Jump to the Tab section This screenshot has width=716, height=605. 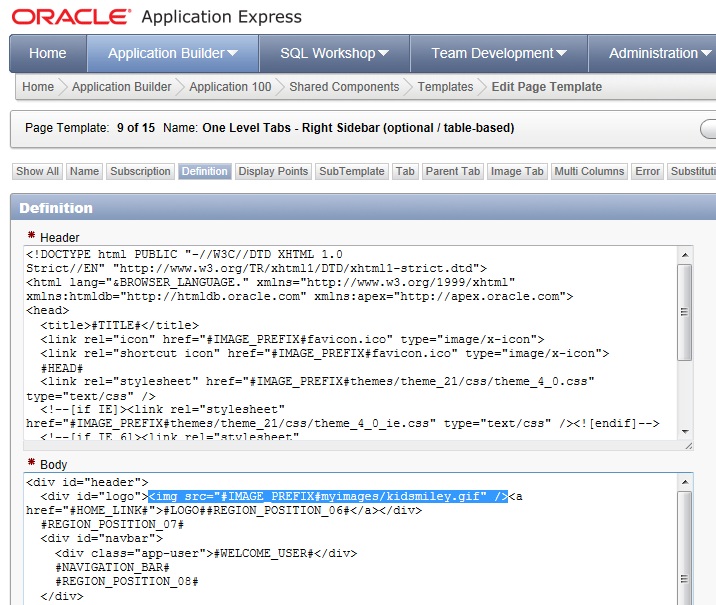405,171
